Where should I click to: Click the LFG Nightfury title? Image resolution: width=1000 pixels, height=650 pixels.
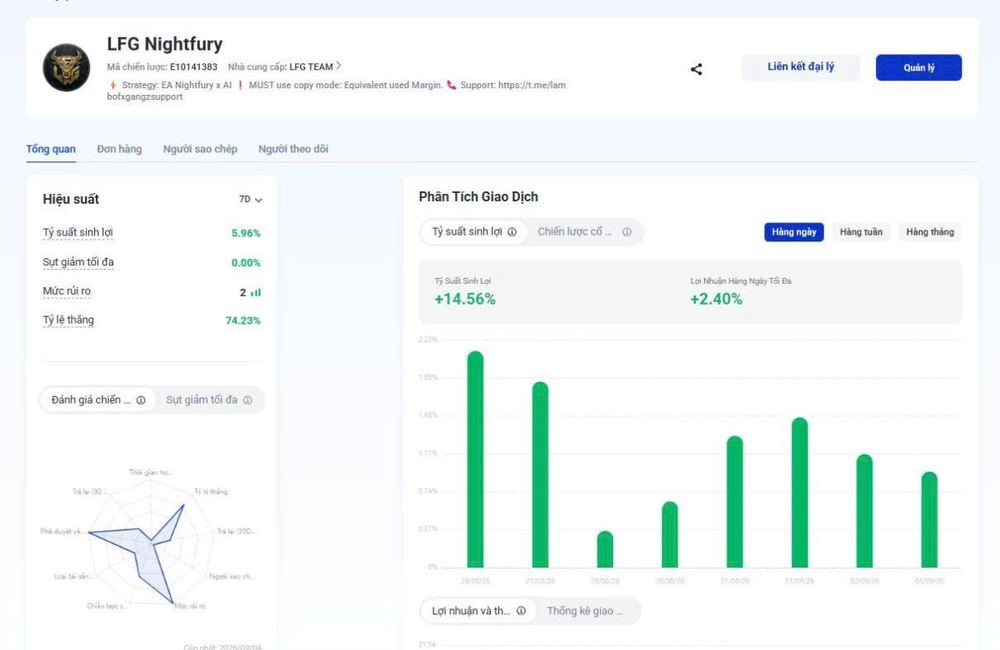(165, 44)
